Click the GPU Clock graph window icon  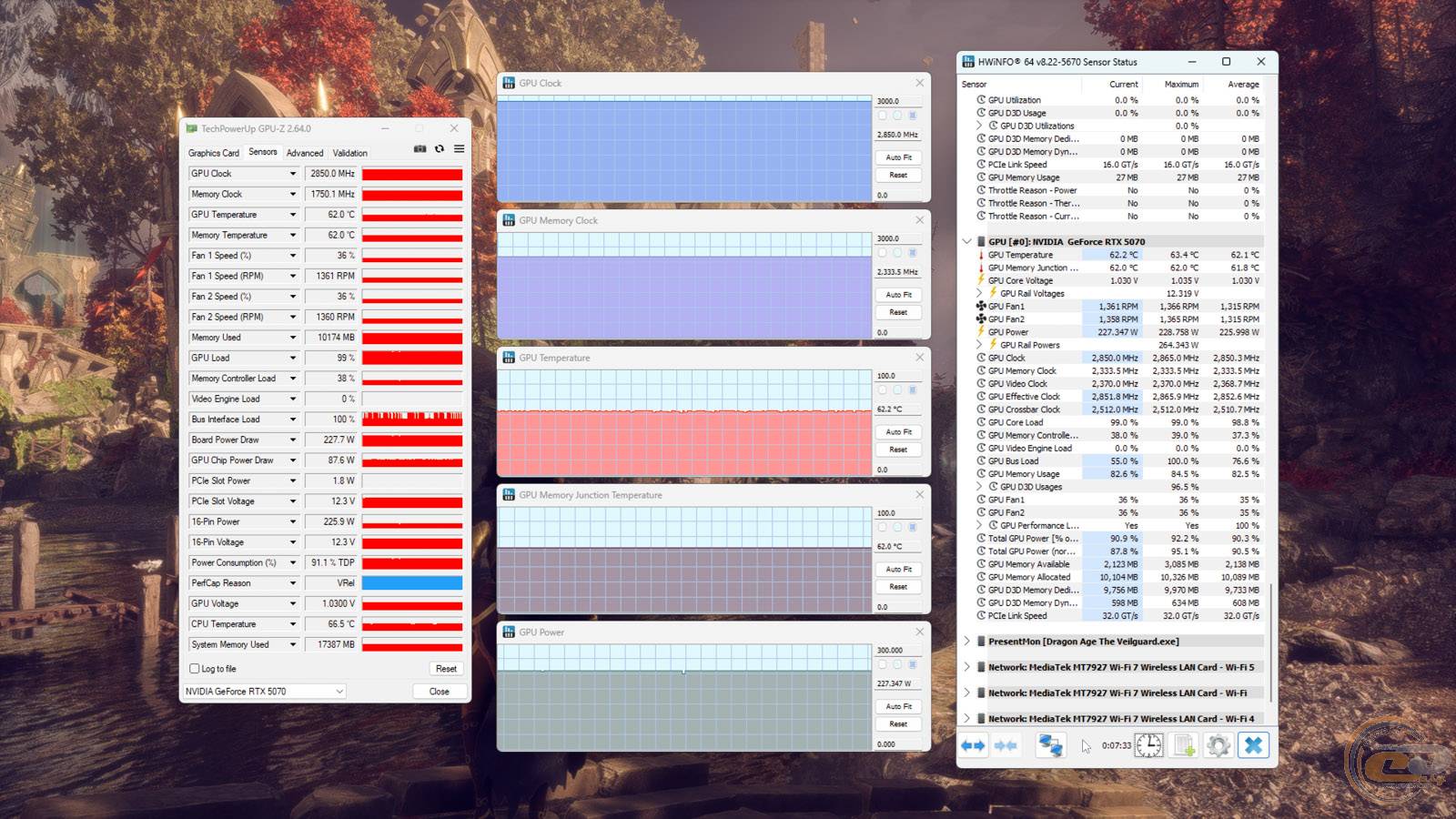509,83
